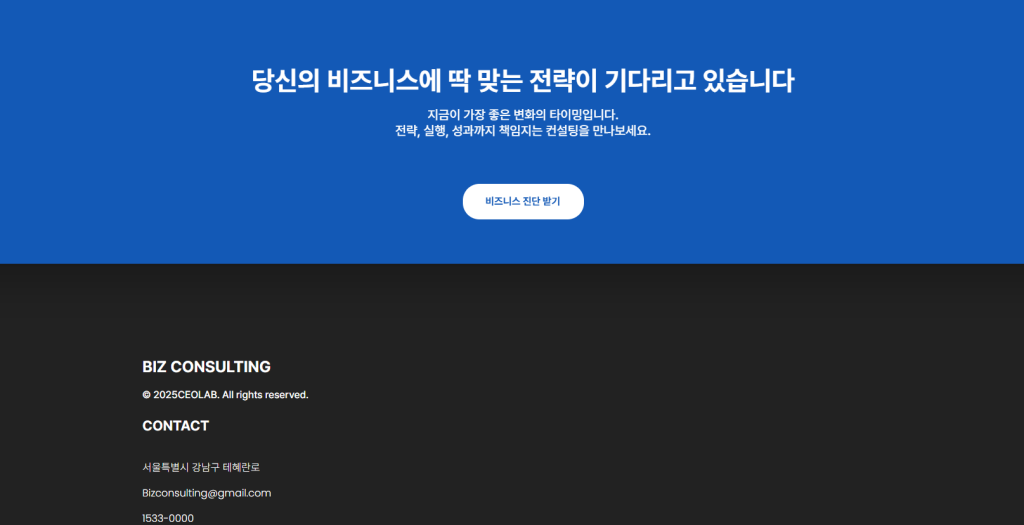Click the line ending with 컨설팅을 만나보세요
This screenshot has height=525, width=1024.
click(522, 131)
